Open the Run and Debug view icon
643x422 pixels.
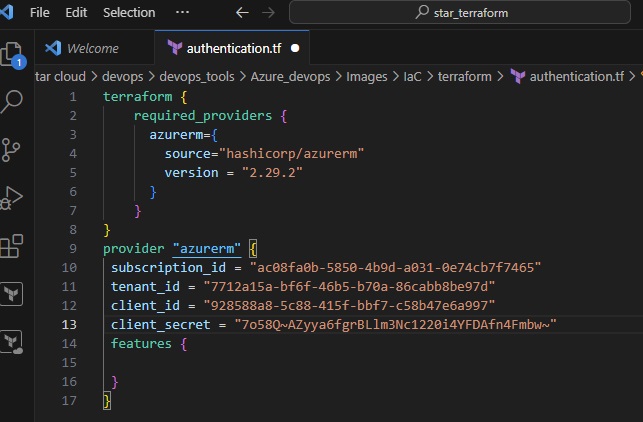[x=11, y=198]
